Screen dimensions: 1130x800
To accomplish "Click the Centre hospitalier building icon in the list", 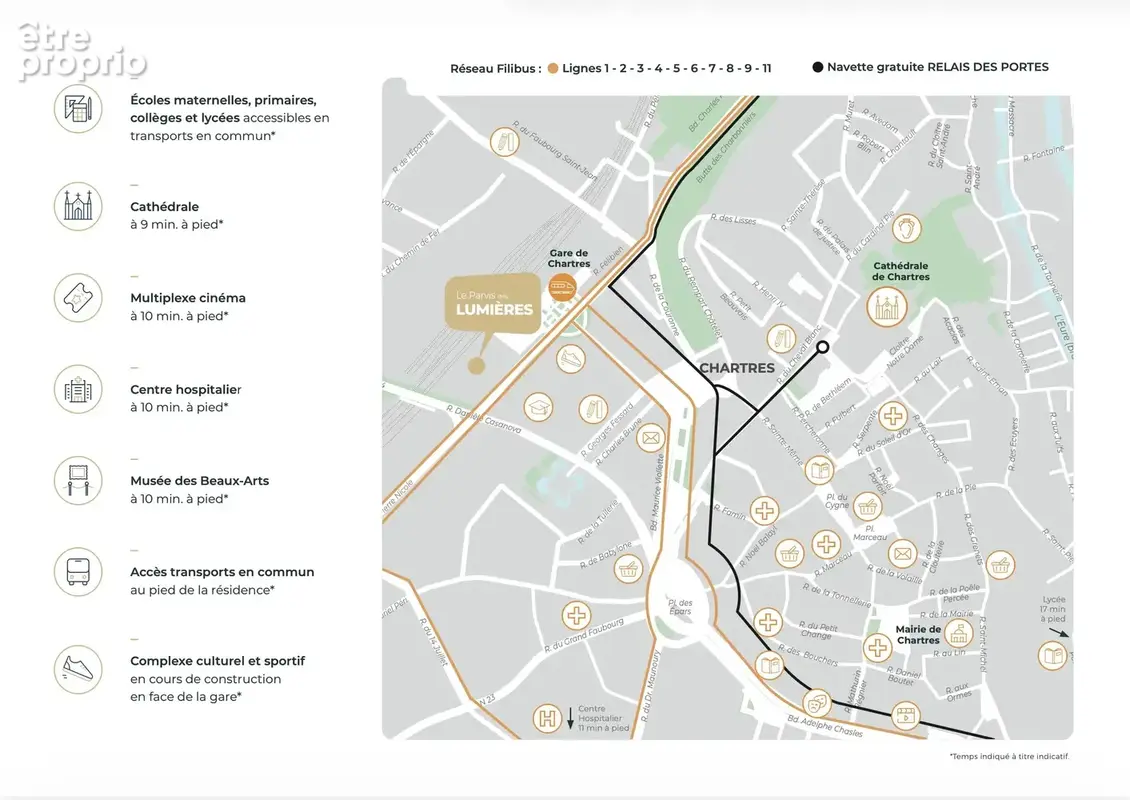I will [x=78, y=389].
